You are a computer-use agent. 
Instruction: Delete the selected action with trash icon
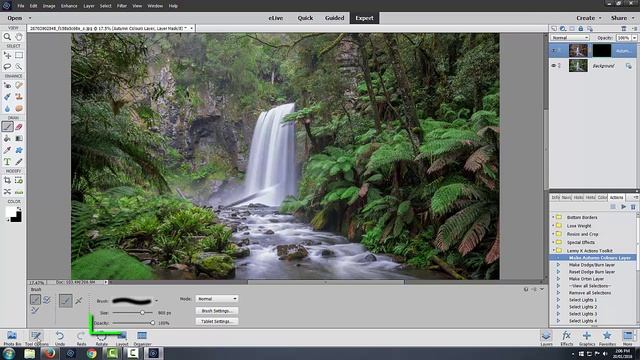[x=633, y=207]
